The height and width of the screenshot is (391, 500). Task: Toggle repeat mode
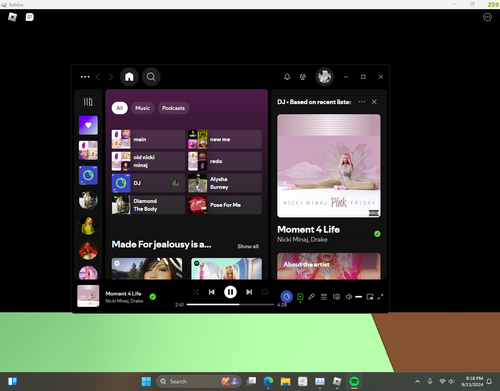[265, 292]
